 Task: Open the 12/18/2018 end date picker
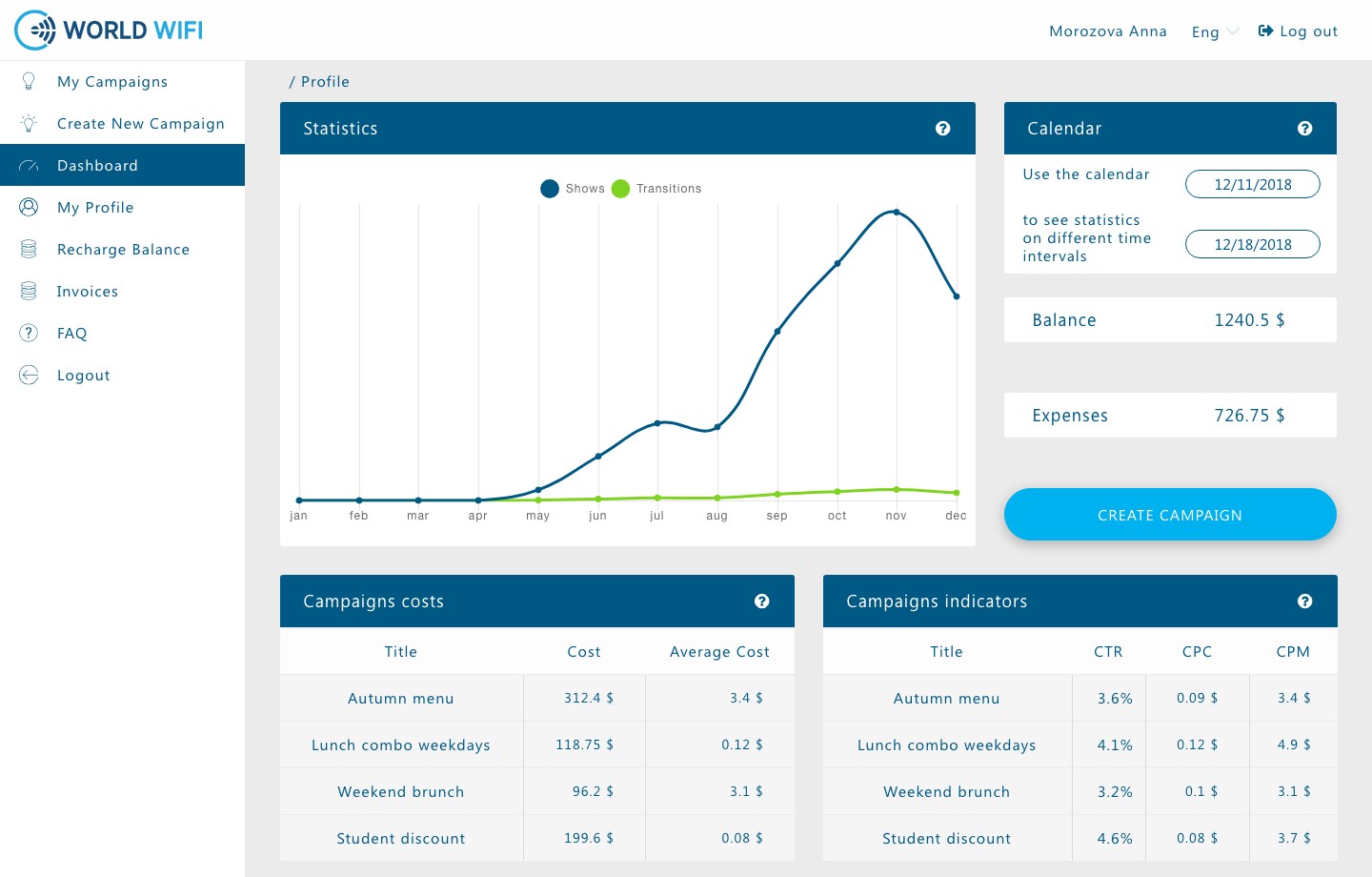(x=1253, y=244)
